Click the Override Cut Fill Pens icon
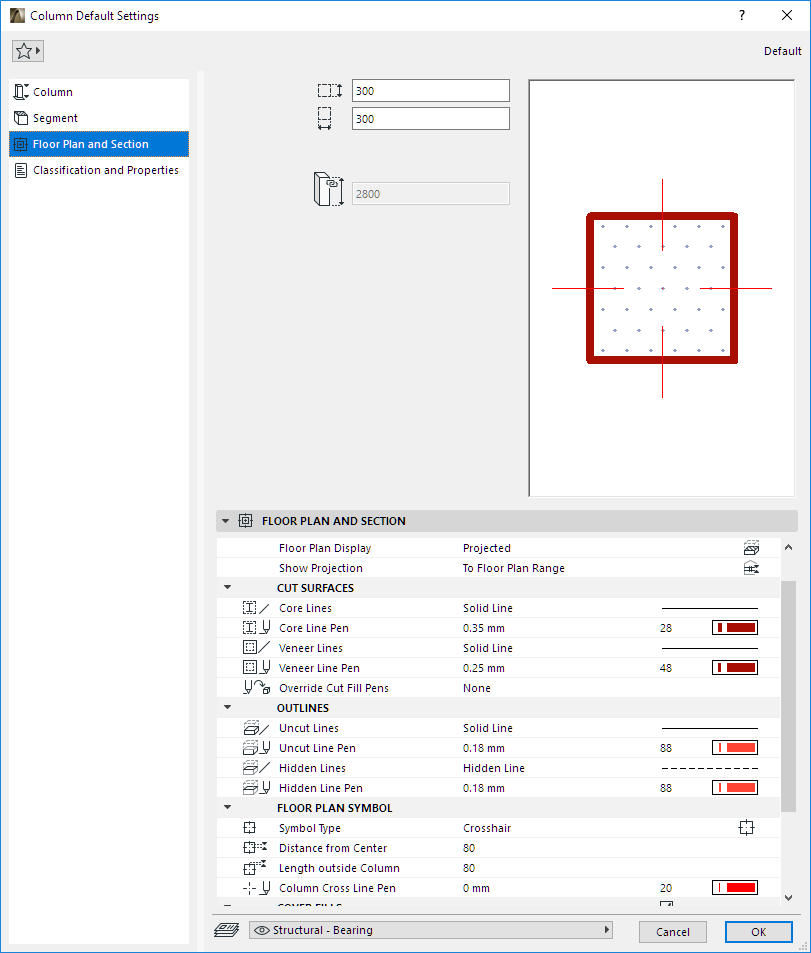811x953 pixels. coord(257,688)
